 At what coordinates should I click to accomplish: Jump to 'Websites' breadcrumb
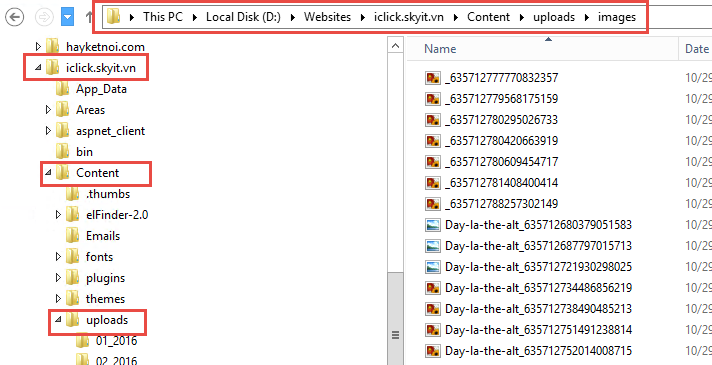[x=327, y=17]
